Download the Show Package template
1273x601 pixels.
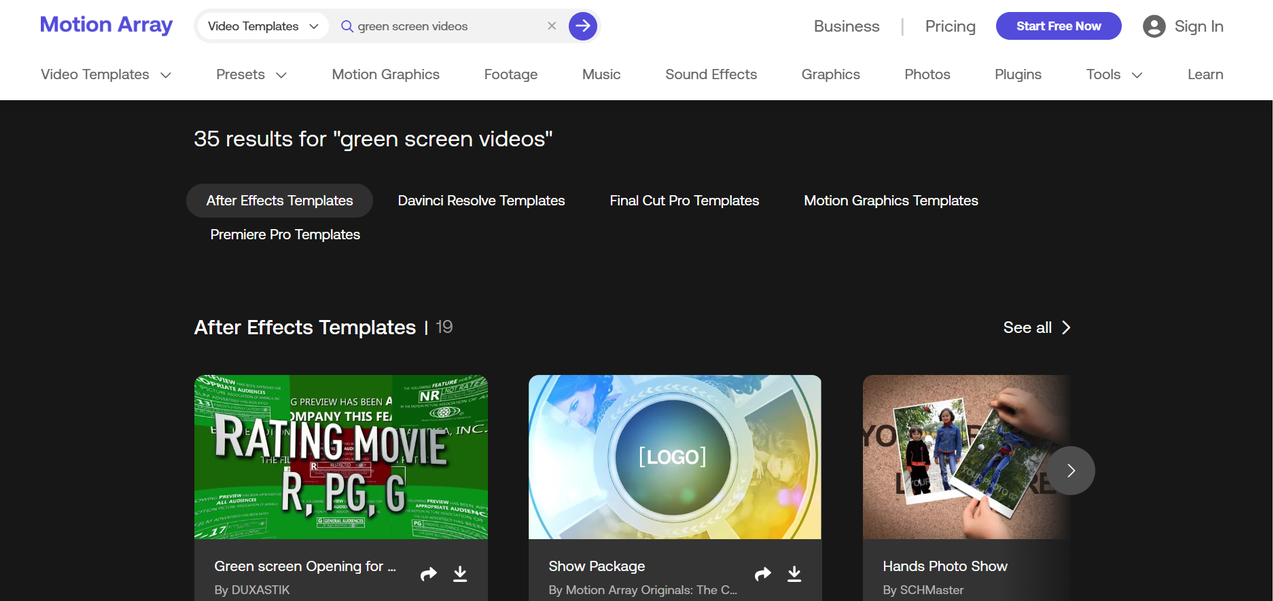coord(794,574)
